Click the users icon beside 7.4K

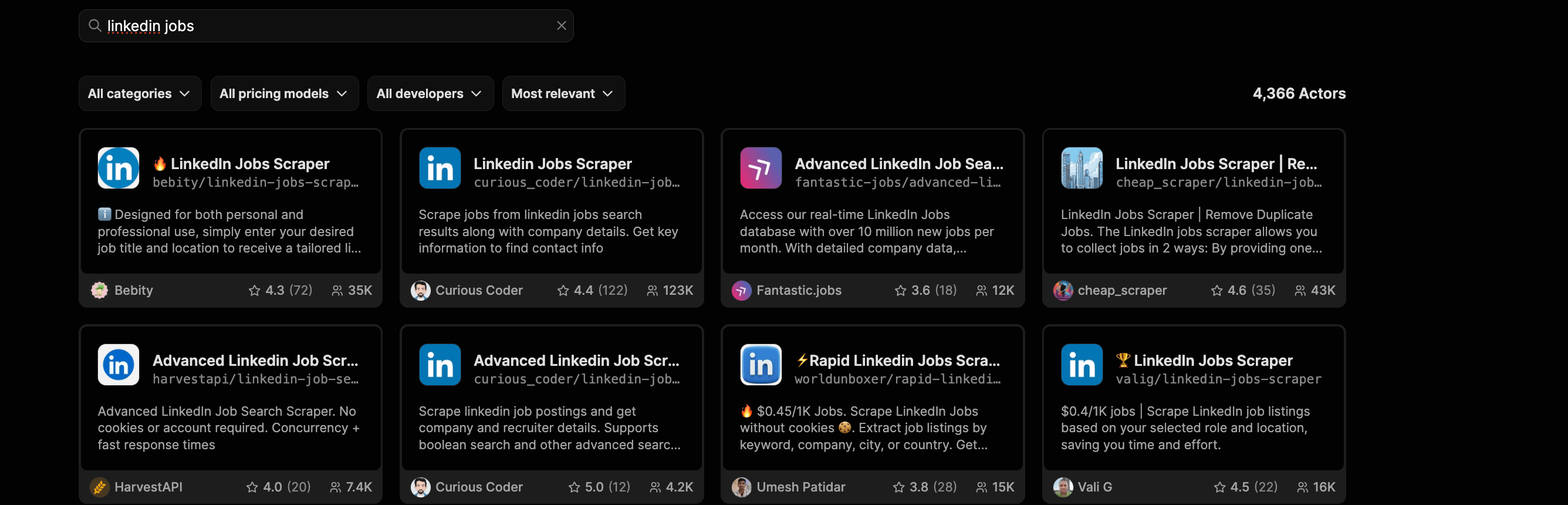pos(334,487)
